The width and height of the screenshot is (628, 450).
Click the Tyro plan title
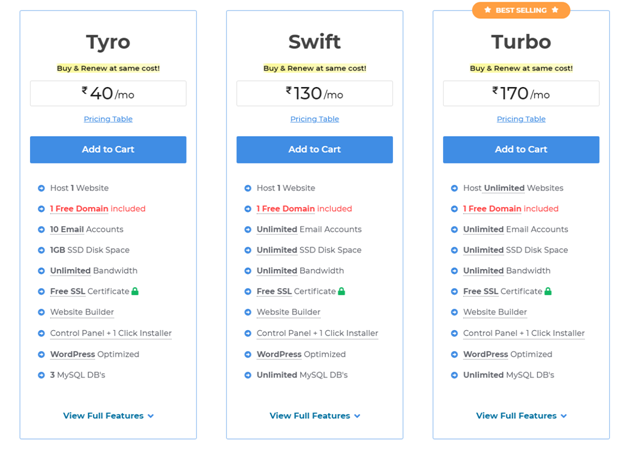108,42
